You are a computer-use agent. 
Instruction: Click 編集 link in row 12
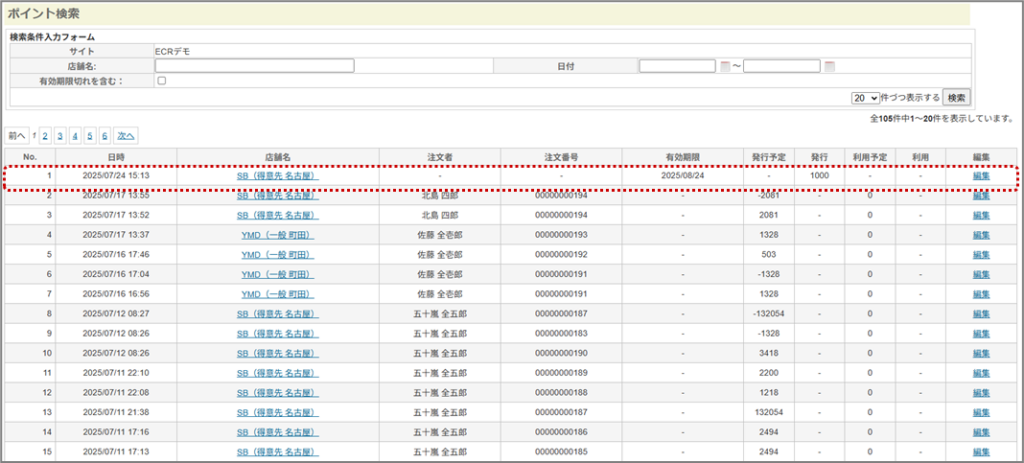tap(981, 392)
